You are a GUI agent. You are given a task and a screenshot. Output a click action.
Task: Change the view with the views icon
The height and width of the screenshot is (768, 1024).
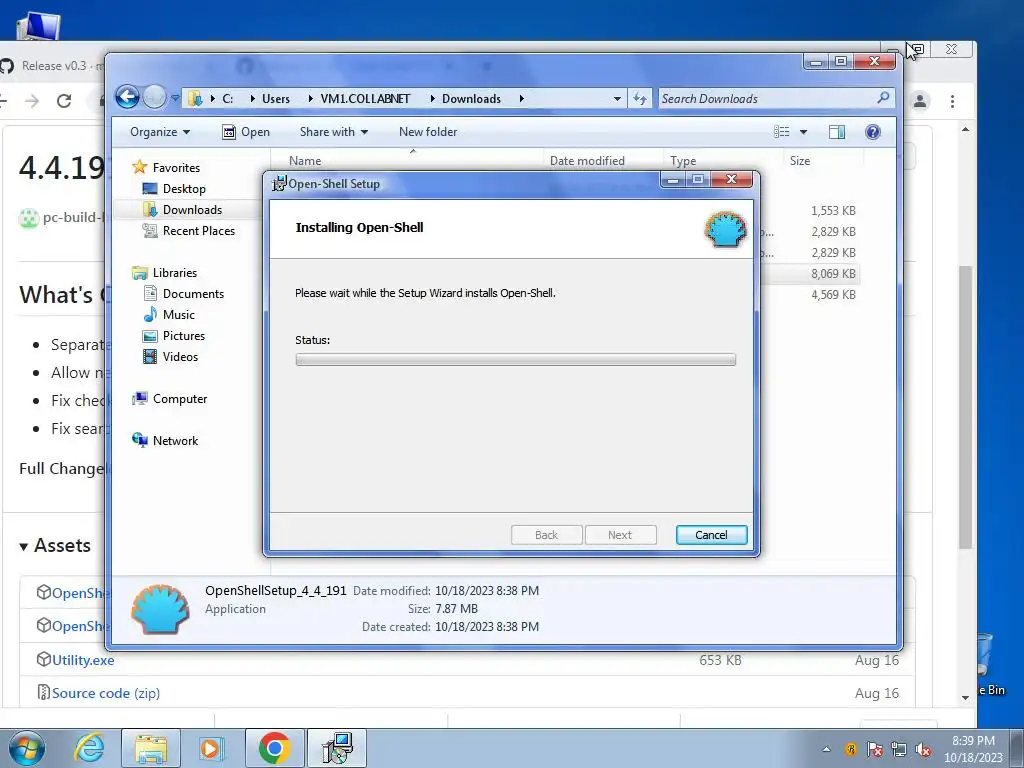point(782,132)
